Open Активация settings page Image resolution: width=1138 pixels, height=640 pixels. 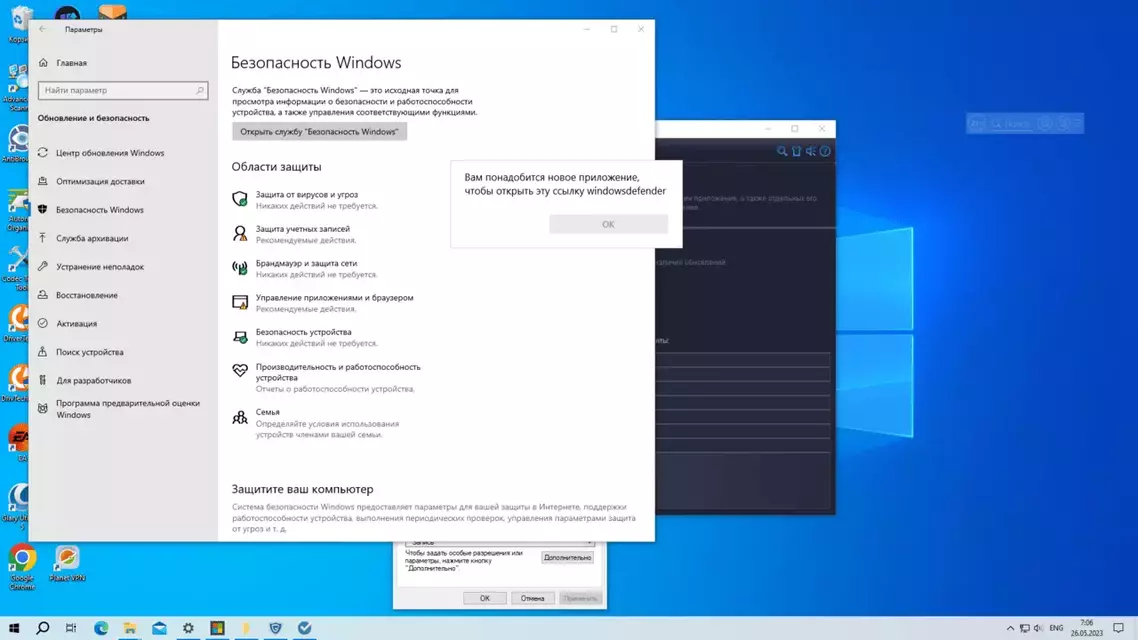click(x=76, y=324)
